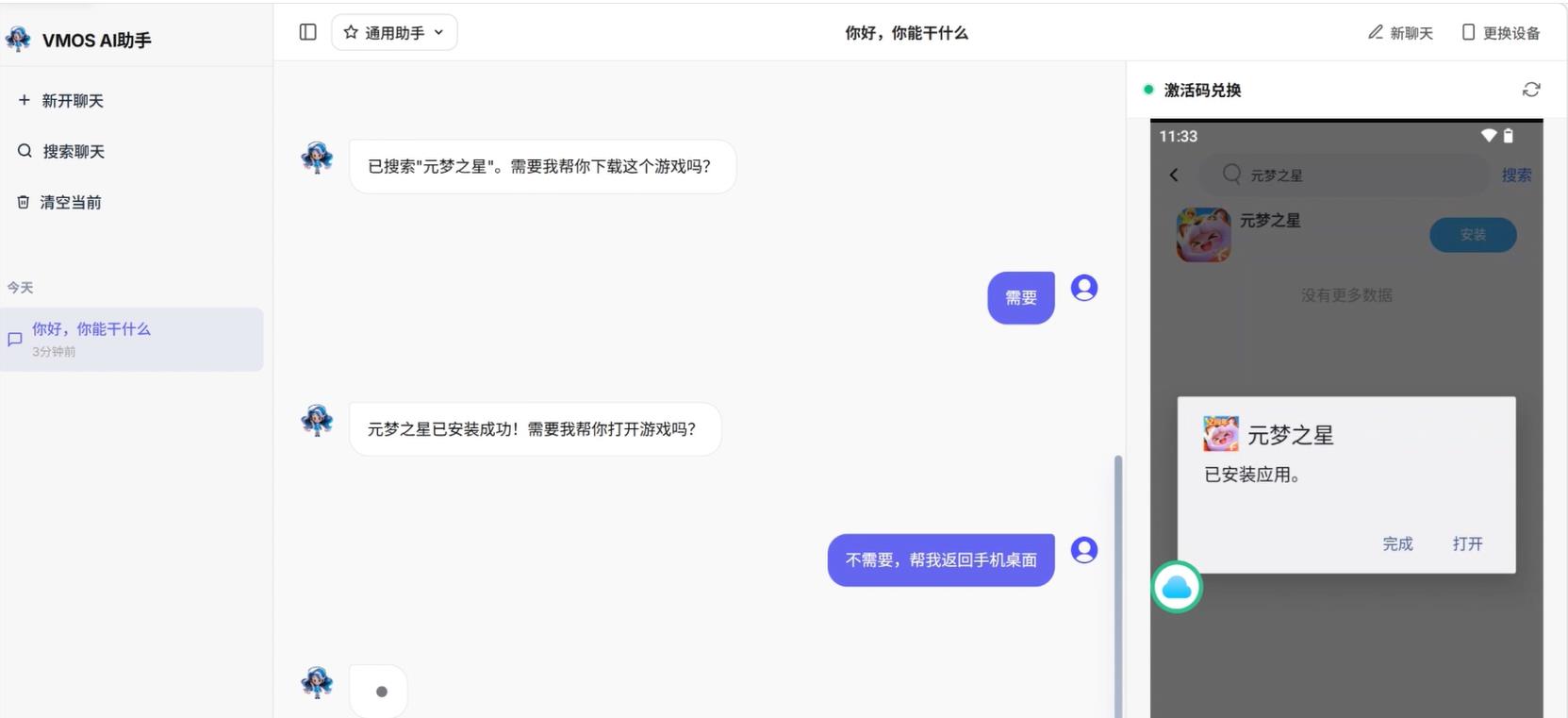Click the phone search field 元梦之星
This screenshot has height=718, width=1568.
click(1344, 175)
